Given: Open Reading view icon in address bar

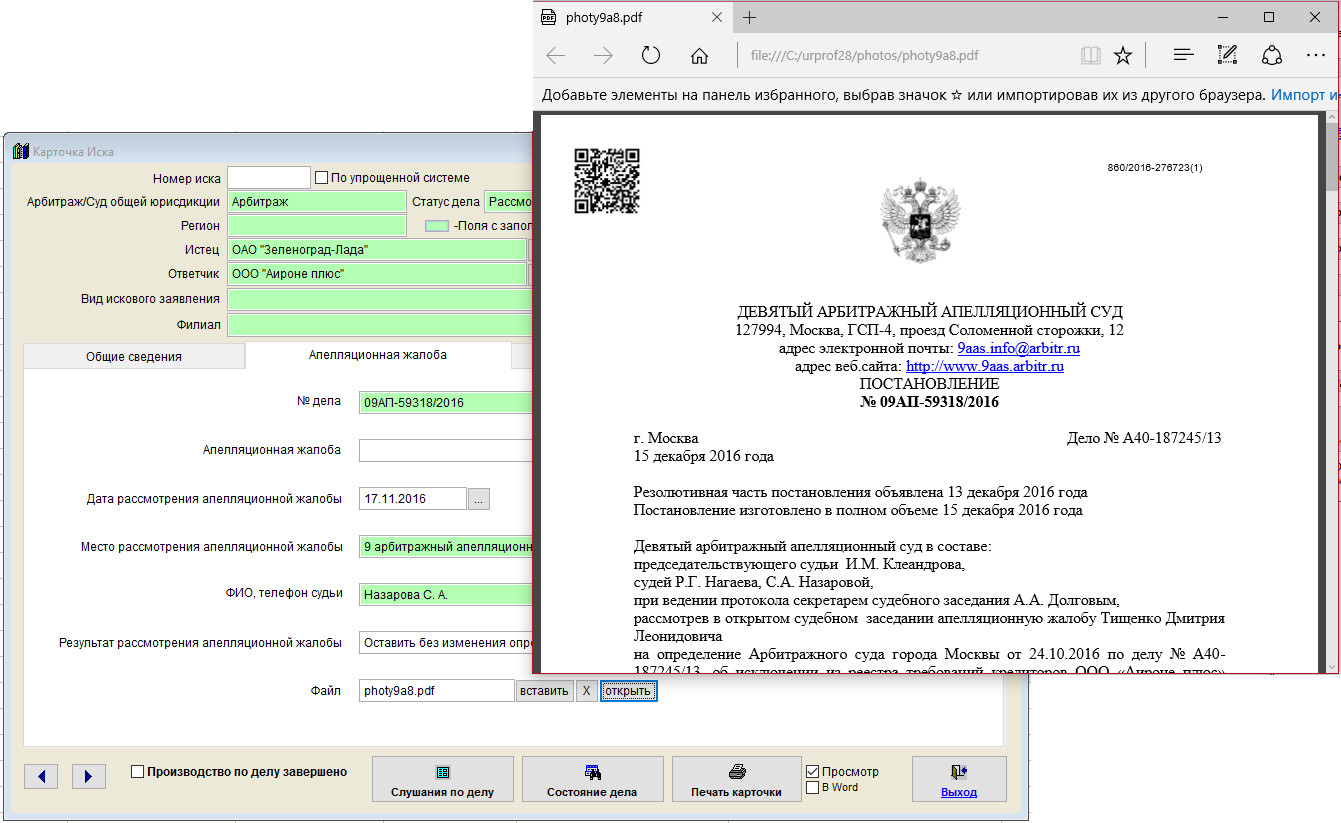Looking at the screenshot, I should point(1090,55).
